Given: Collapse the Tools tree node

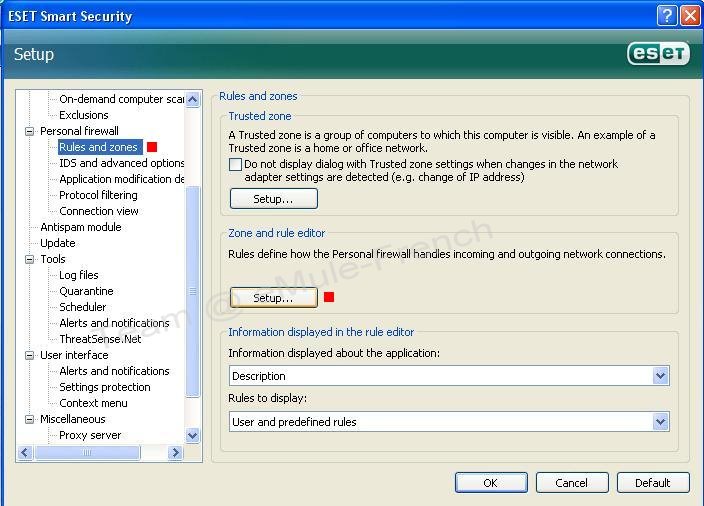Looking at the screenshot, I should coord(30,259).
